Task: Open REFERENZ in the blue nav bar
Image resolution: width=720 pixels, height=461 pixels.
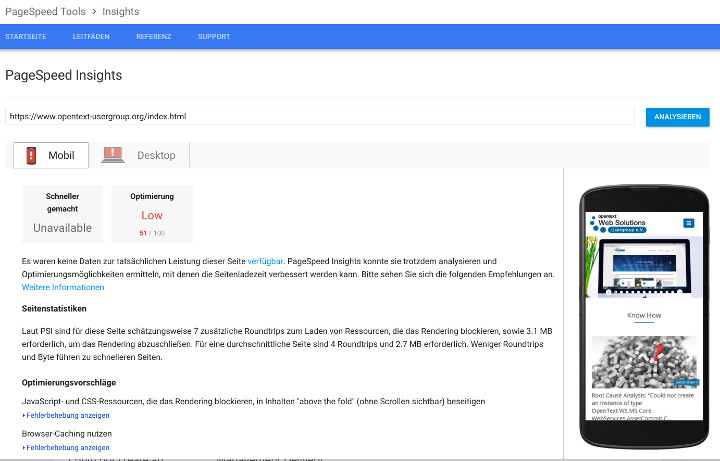Action: pyautogui.click(x=154, y=37)
